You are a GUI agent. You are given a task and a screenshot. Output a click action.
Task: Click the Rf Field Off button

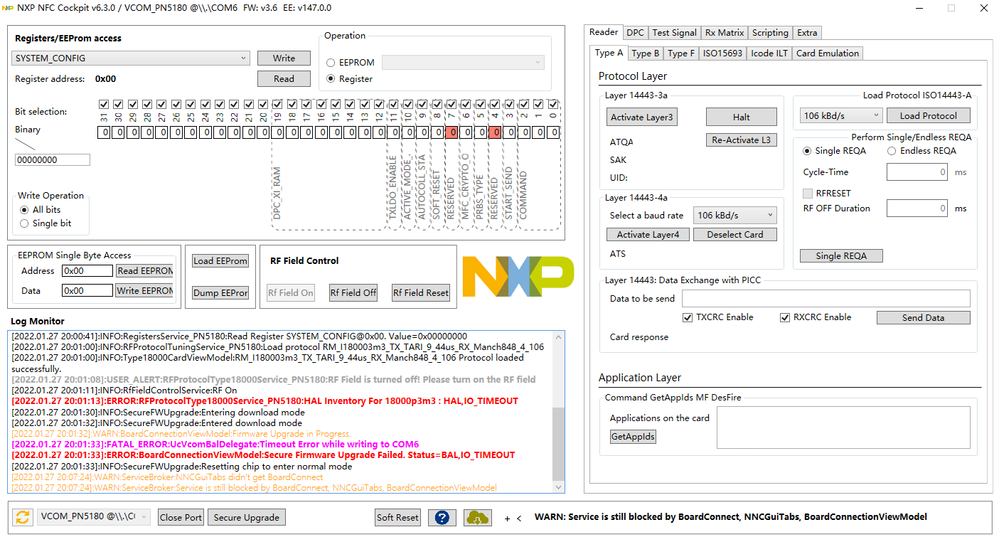[353, 293]
